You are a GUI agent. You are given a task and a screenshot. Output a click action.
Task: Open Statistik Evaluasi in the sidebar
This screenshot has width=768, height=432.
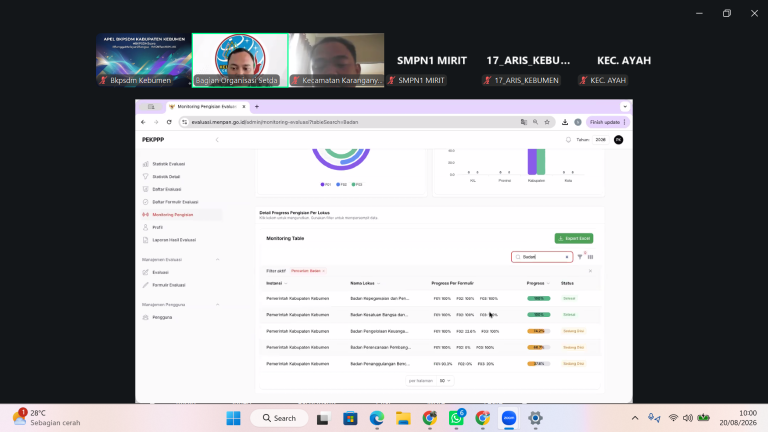click(168, 164)
